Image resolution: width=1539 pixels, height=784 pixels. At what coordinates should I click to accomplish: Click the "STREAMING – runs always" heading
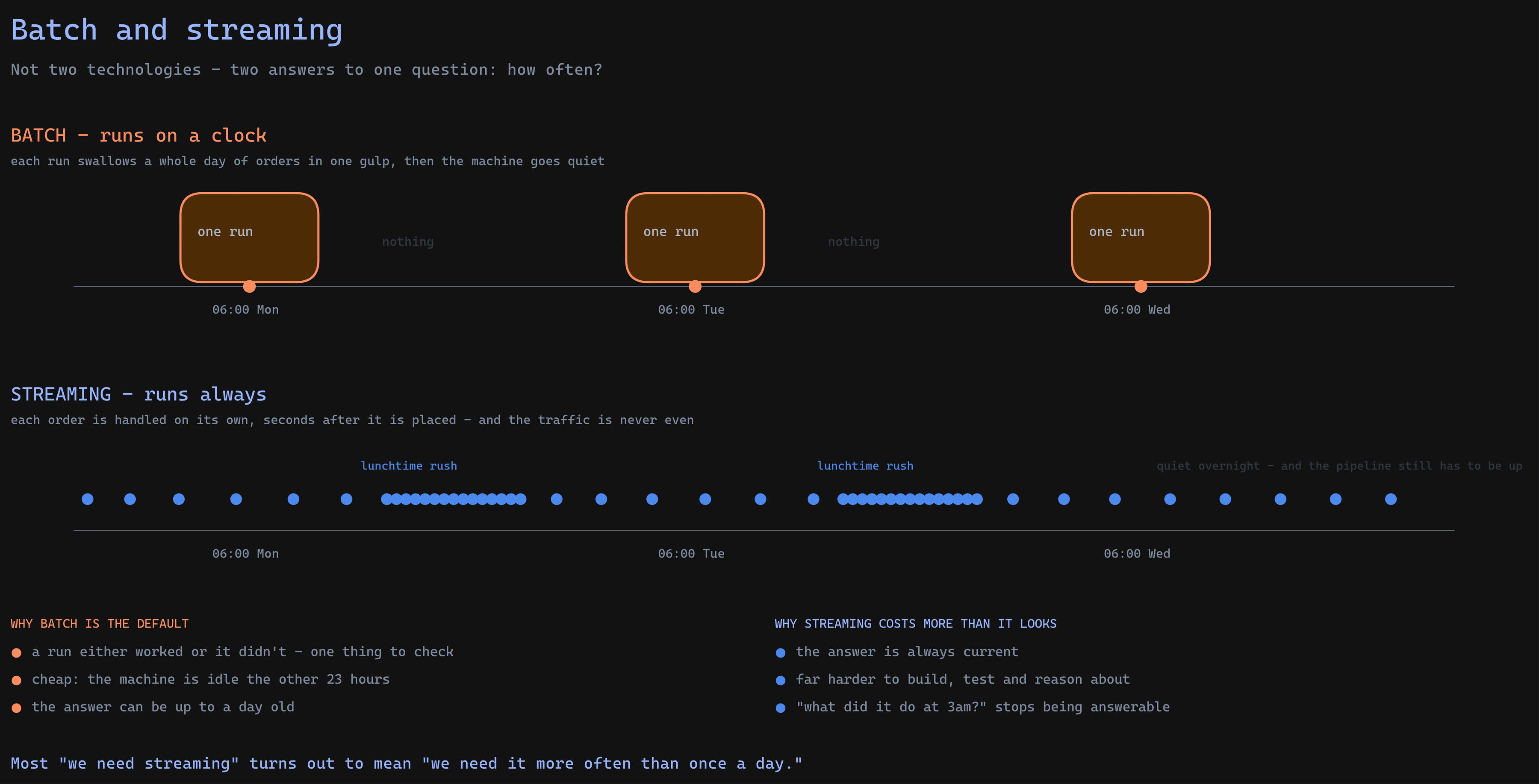coord(139,395)
